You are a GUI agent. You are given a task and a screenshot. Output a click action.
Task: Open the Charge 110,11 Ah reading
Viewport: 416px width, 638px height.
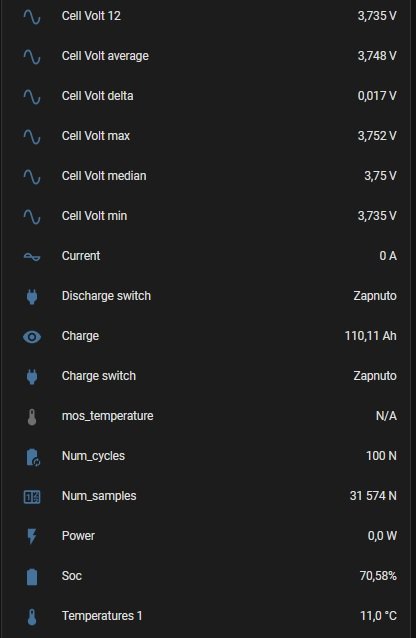pos(370,336)
